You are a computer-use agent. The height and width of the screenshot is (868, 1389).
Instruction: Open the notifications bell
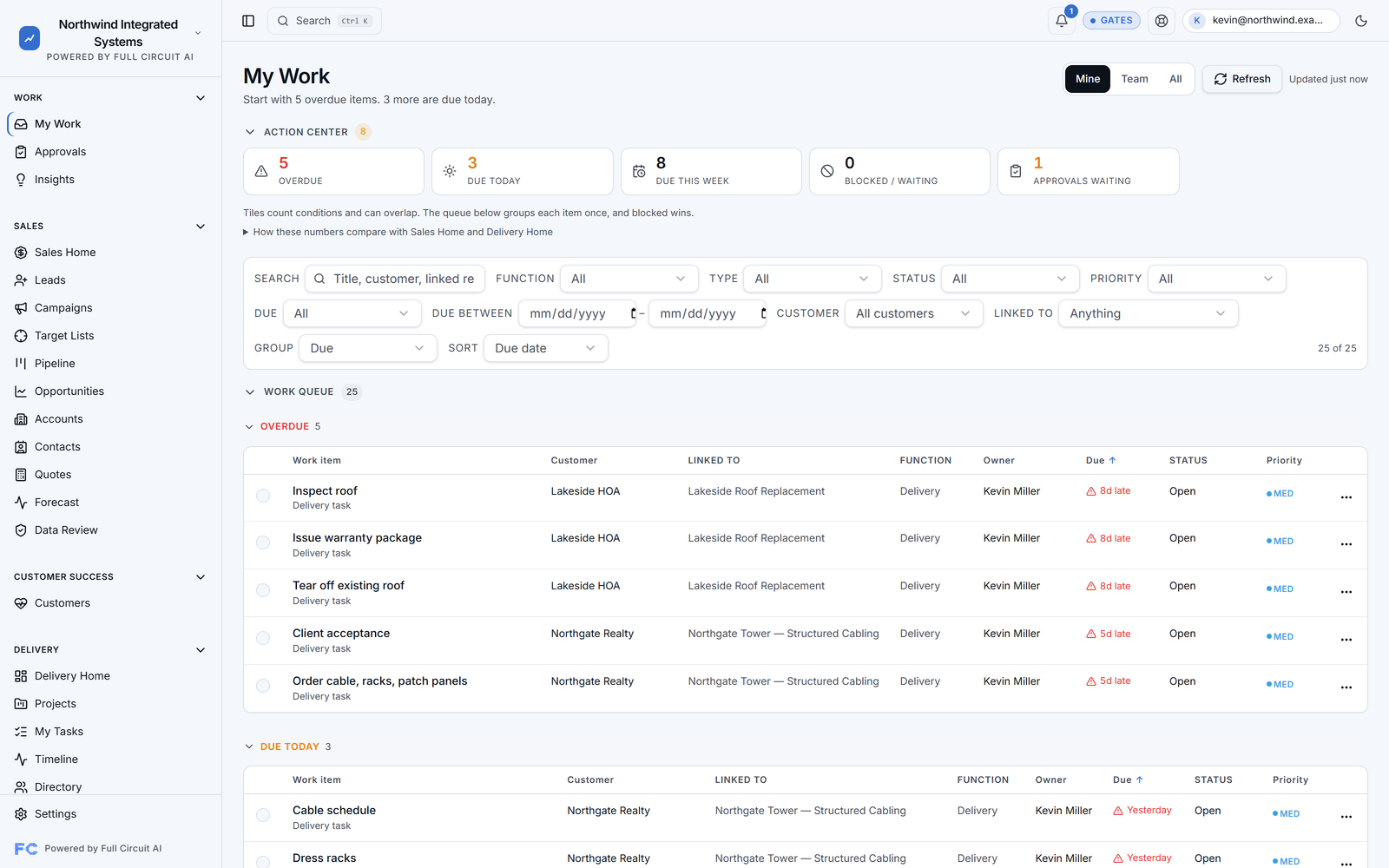pyautogui.click(x=1062, y=21)
